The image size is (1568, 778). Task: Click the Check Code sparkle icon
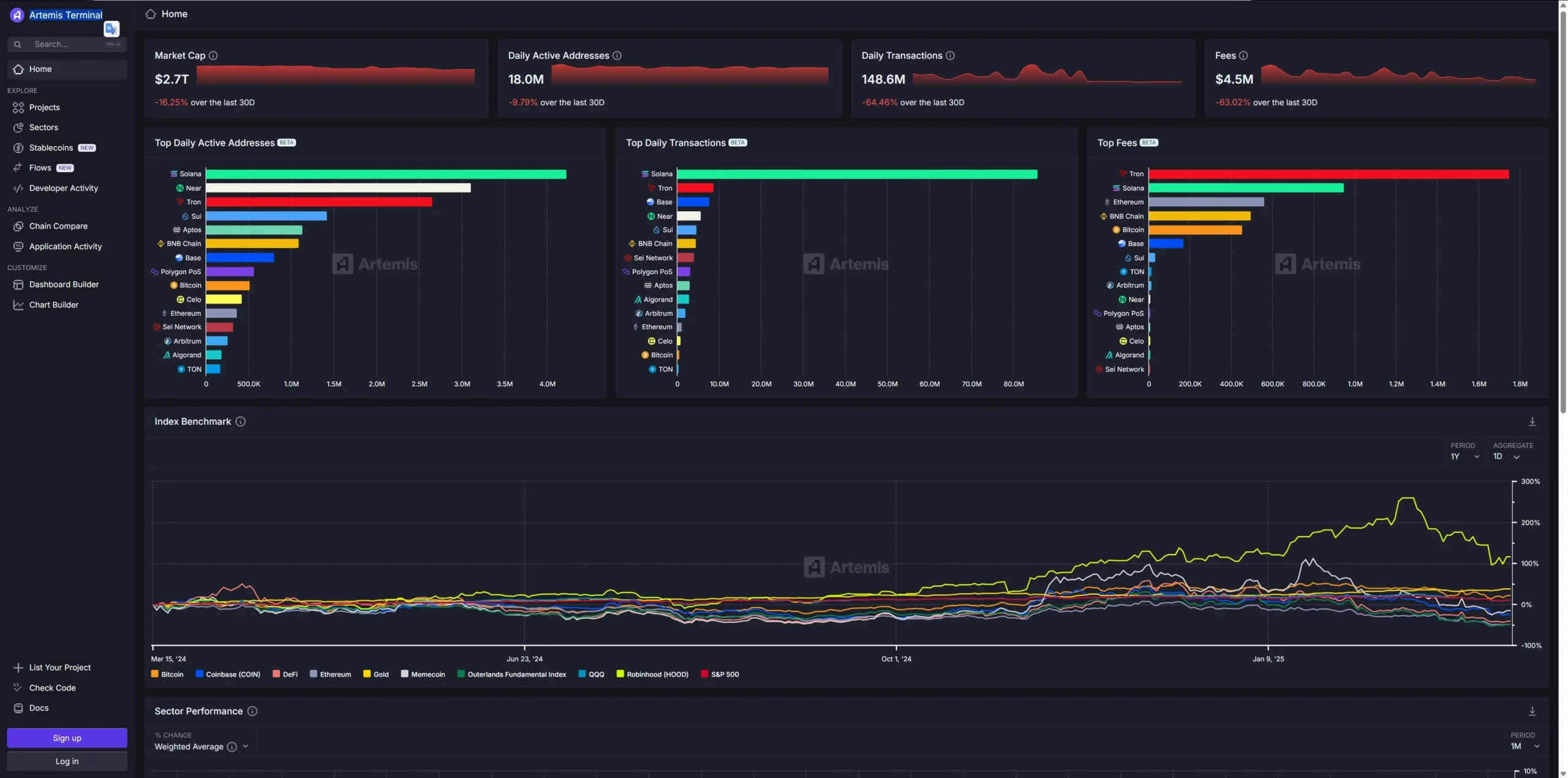pos(18,687)
